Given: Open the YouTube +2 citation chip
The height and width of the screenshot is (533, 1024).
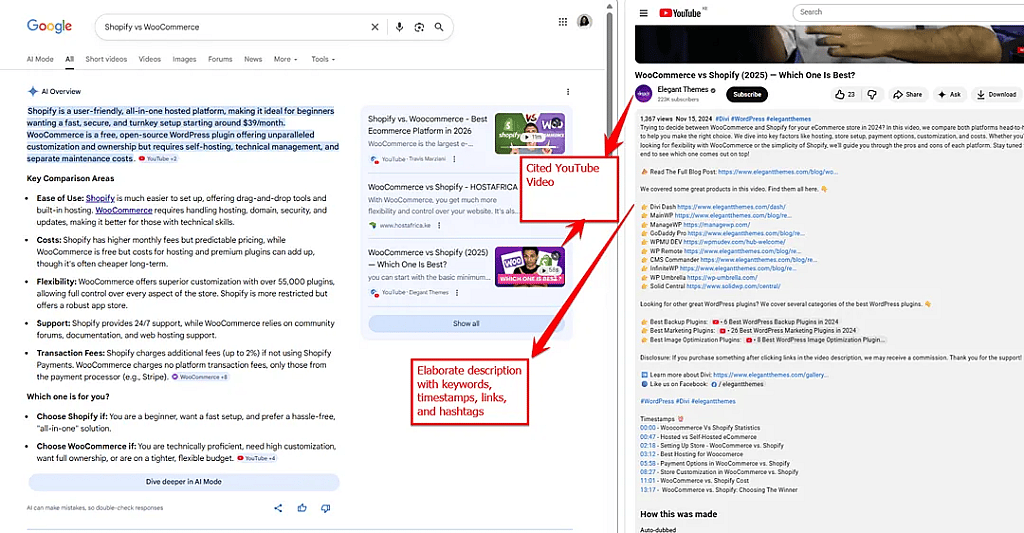Looking at the screenshot, I should (158, 159).
